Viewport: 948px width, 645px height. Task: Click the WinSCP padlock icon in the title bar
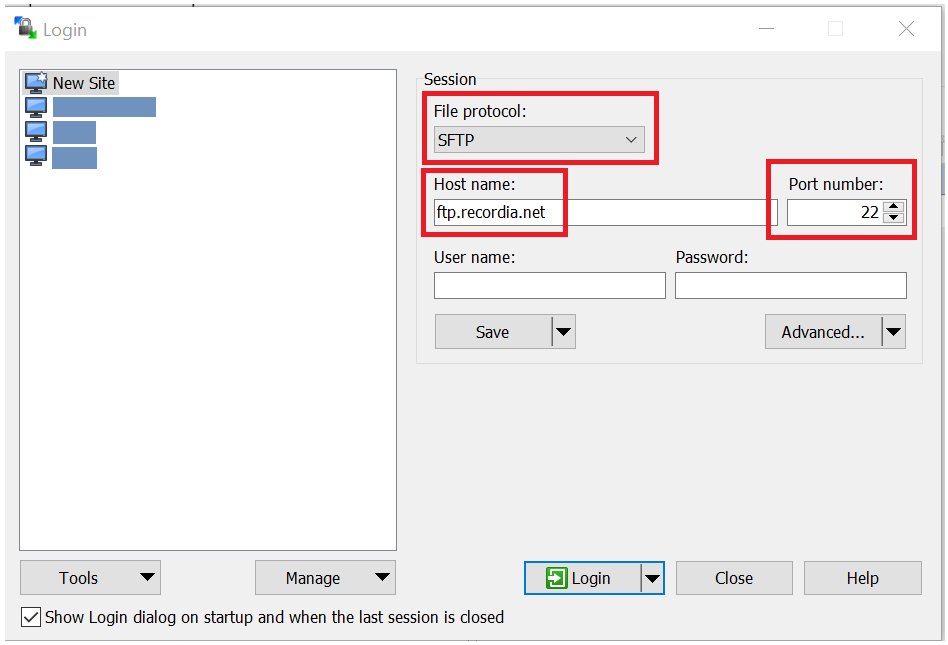click(x=25, y=28)
